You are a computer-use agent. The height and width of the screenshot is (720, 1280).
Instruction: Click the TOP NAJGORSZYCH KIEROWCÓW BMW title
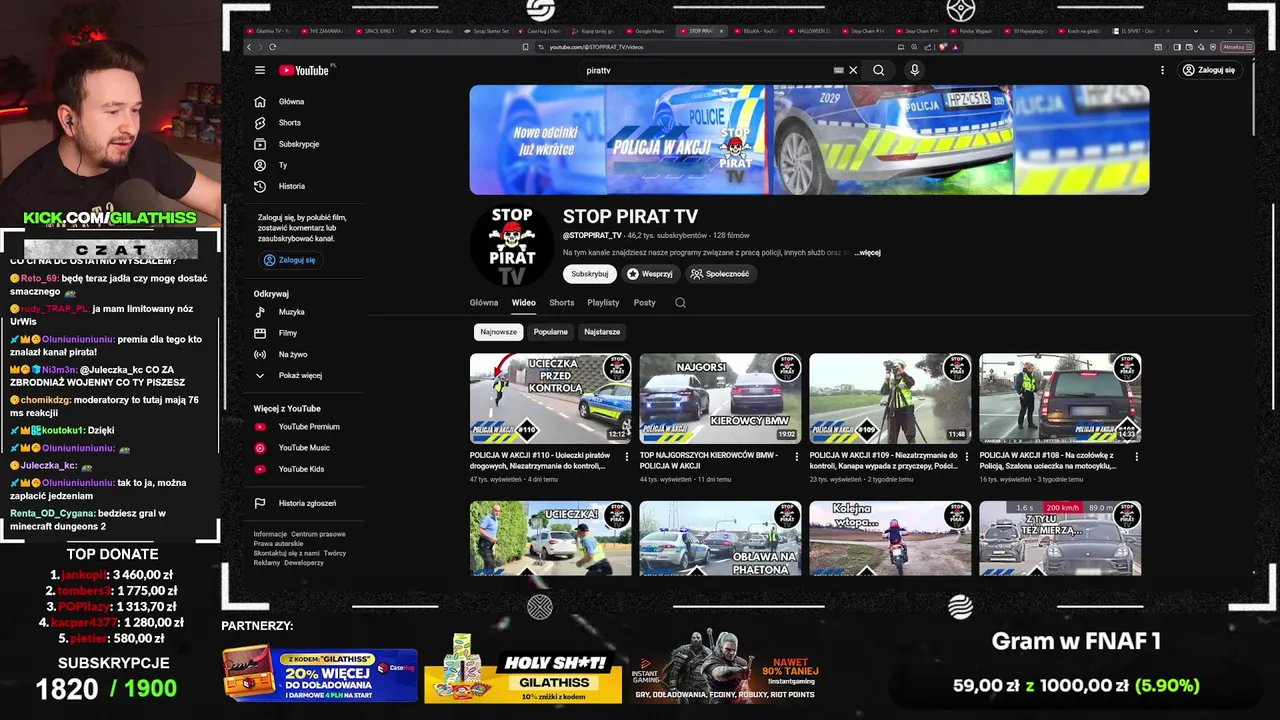click(709, 460)
